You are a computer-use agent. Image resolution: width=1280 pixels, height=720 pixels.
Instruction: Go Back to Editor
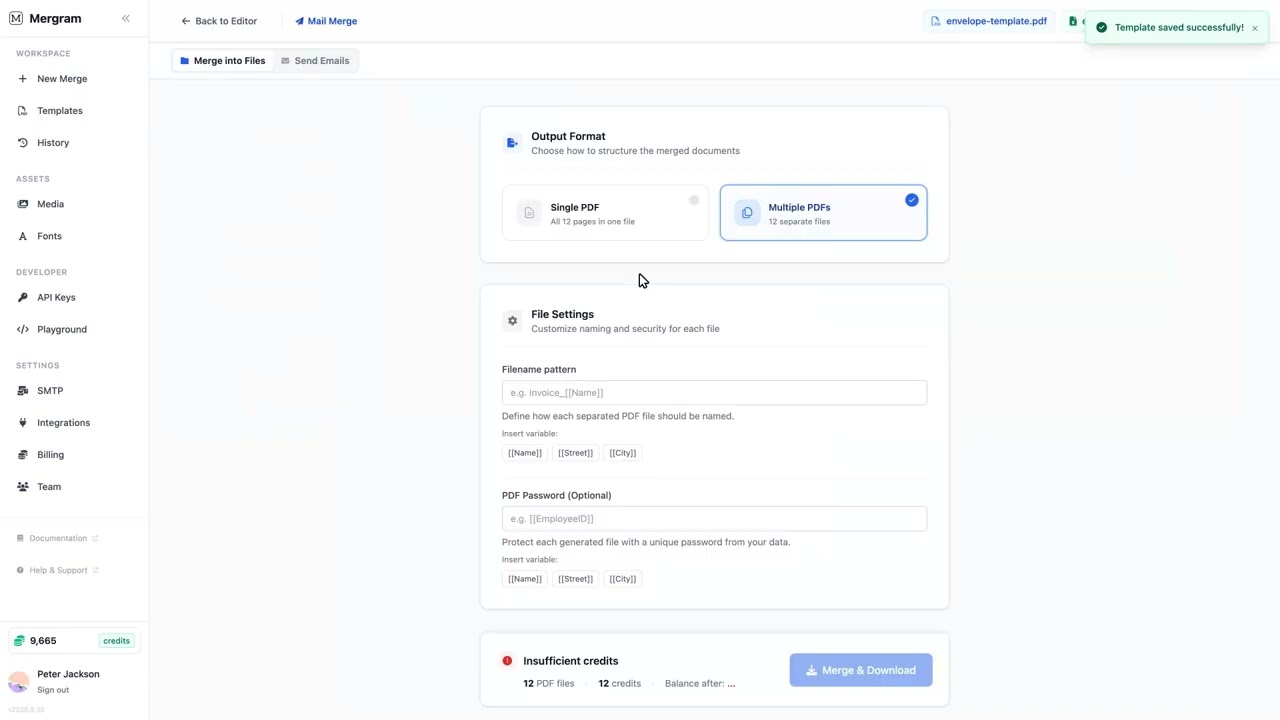coord(219,21)
